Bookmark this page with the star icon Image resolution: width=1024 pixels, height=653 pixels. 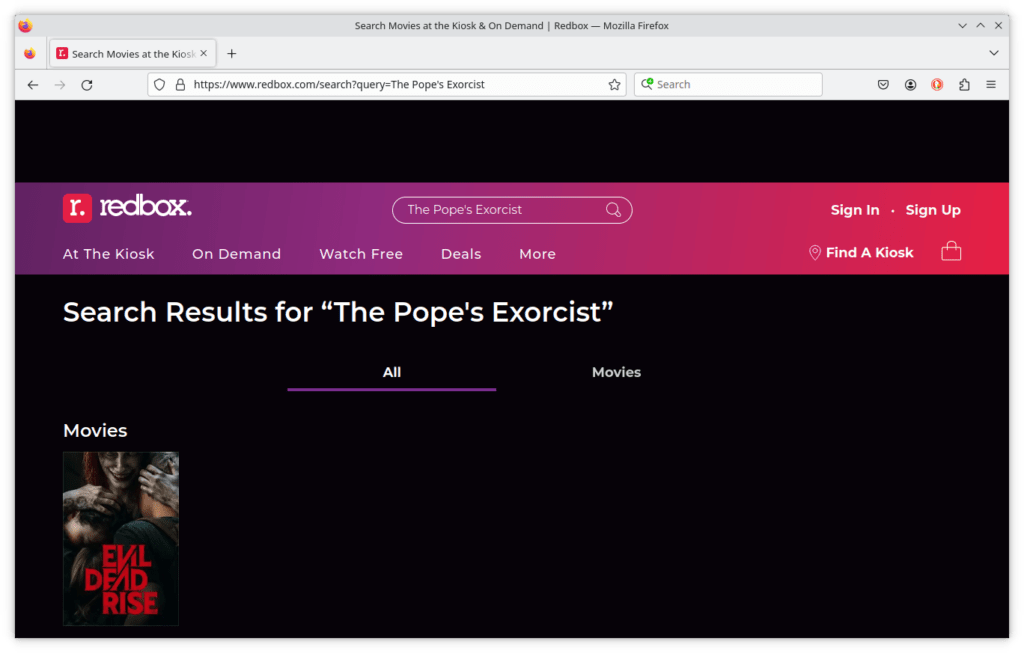click(614, 84)
